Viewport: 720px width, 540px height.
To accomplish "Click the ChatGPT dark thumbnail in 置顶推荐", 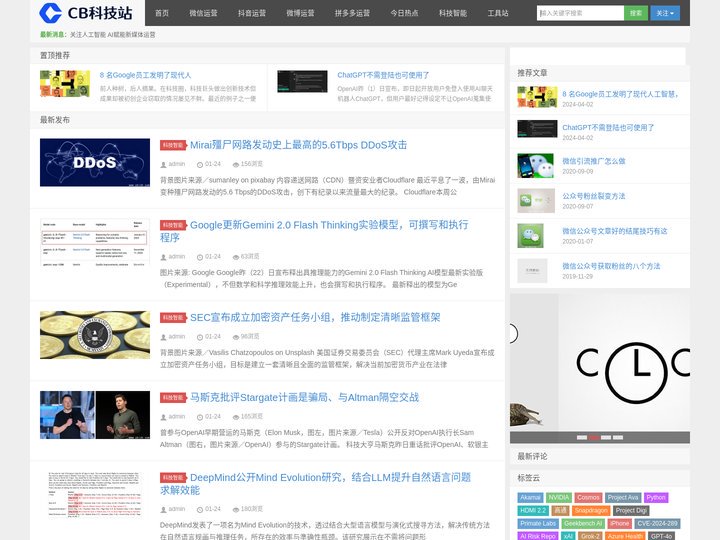I will click(x=302, y=81).
